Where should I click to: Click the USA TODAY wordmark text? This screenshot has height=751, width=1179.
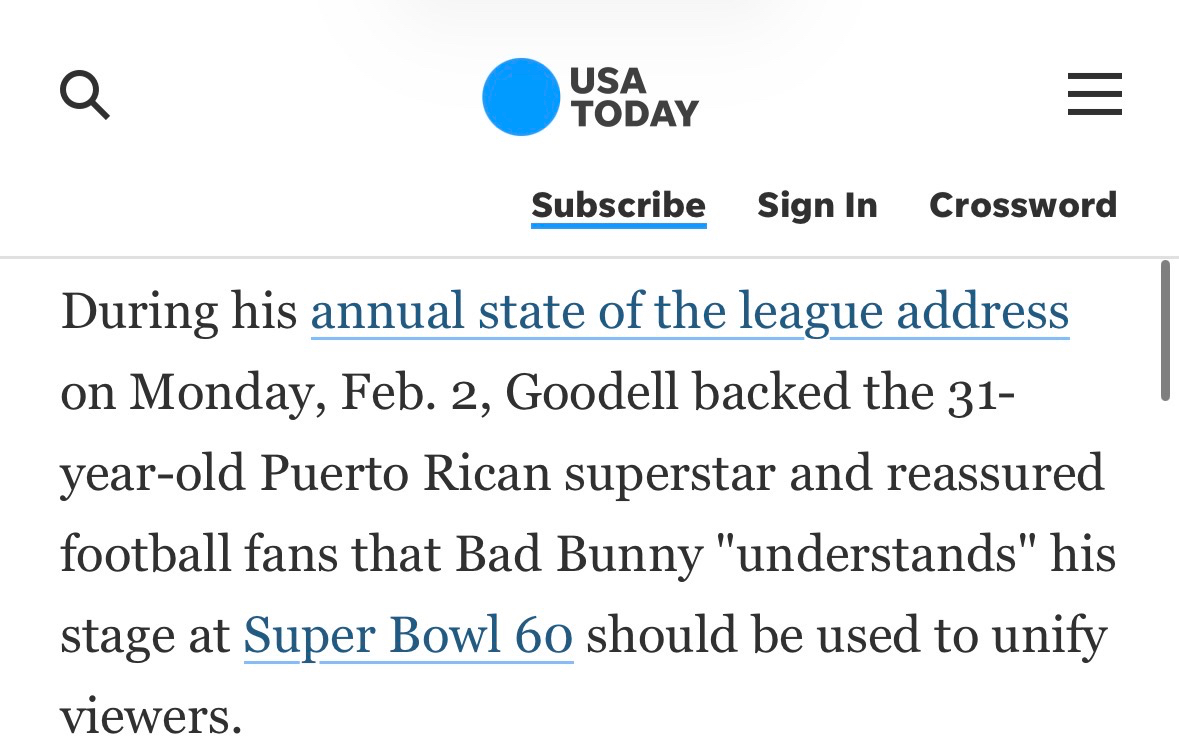pyautogui.click(x=634, y=97)
